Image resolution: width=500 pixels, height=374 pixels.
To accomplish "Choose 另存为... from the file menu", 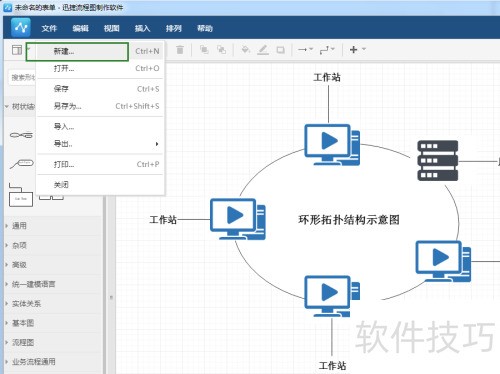I will pyautogui.click(x=100, y=106).
